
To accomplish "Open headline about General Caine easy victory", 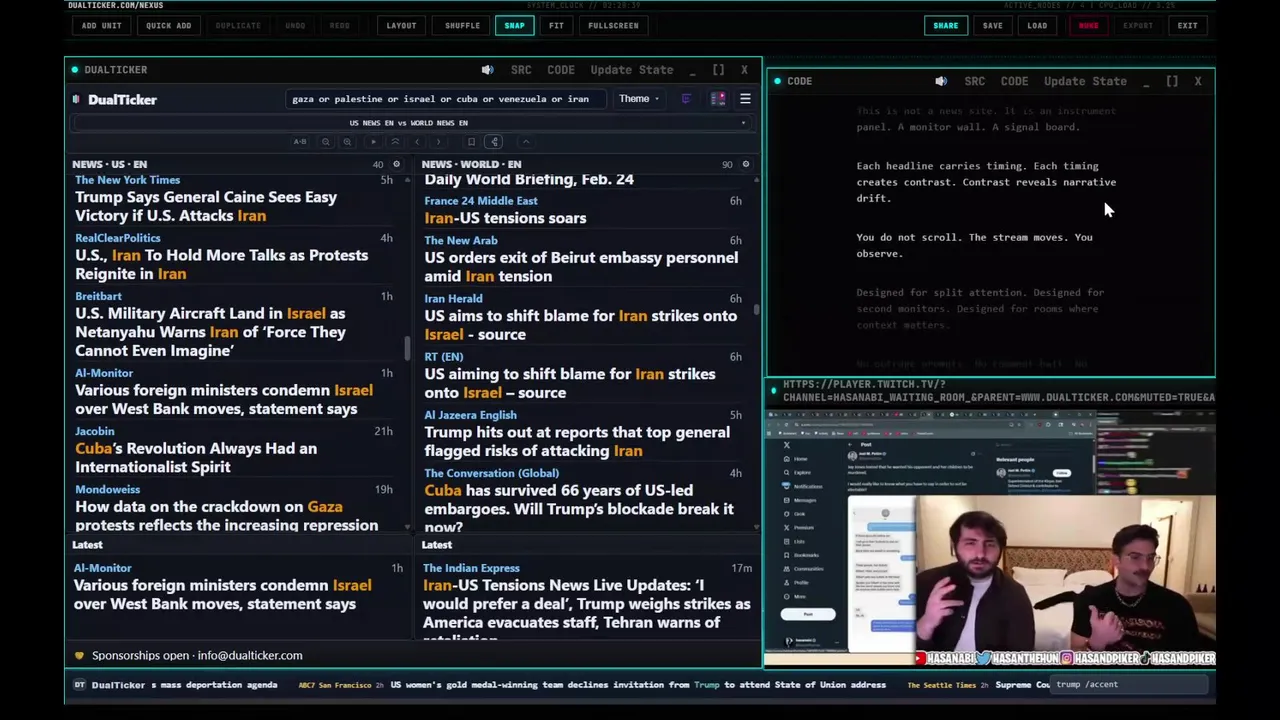I will click(x=206, y=206).
